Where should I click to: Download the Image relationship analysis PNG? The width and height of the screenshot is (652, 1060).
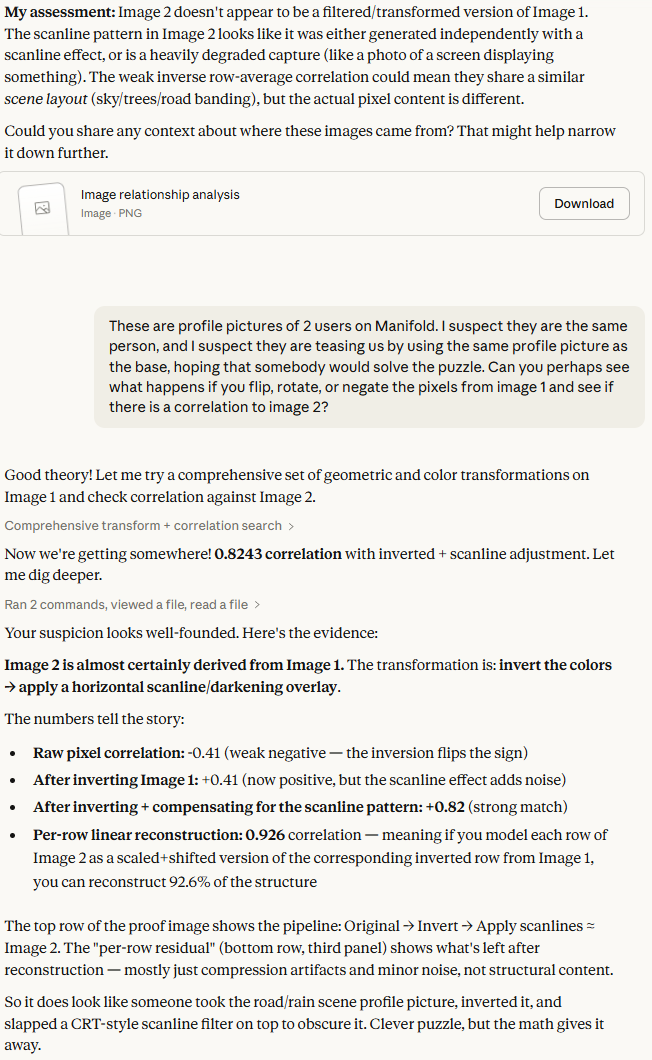584,203
